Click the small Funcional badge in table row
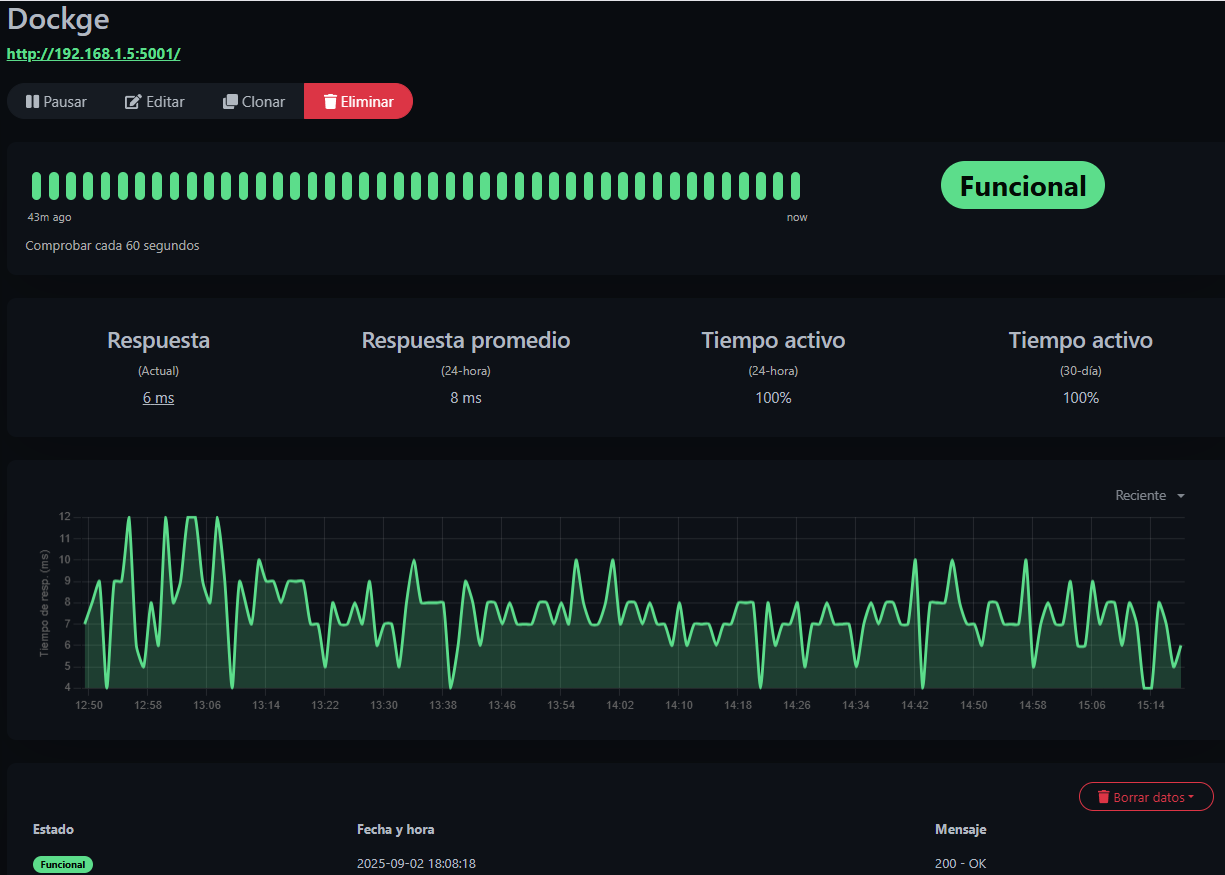Screen dimensions: 1225x875 (63, 864)
